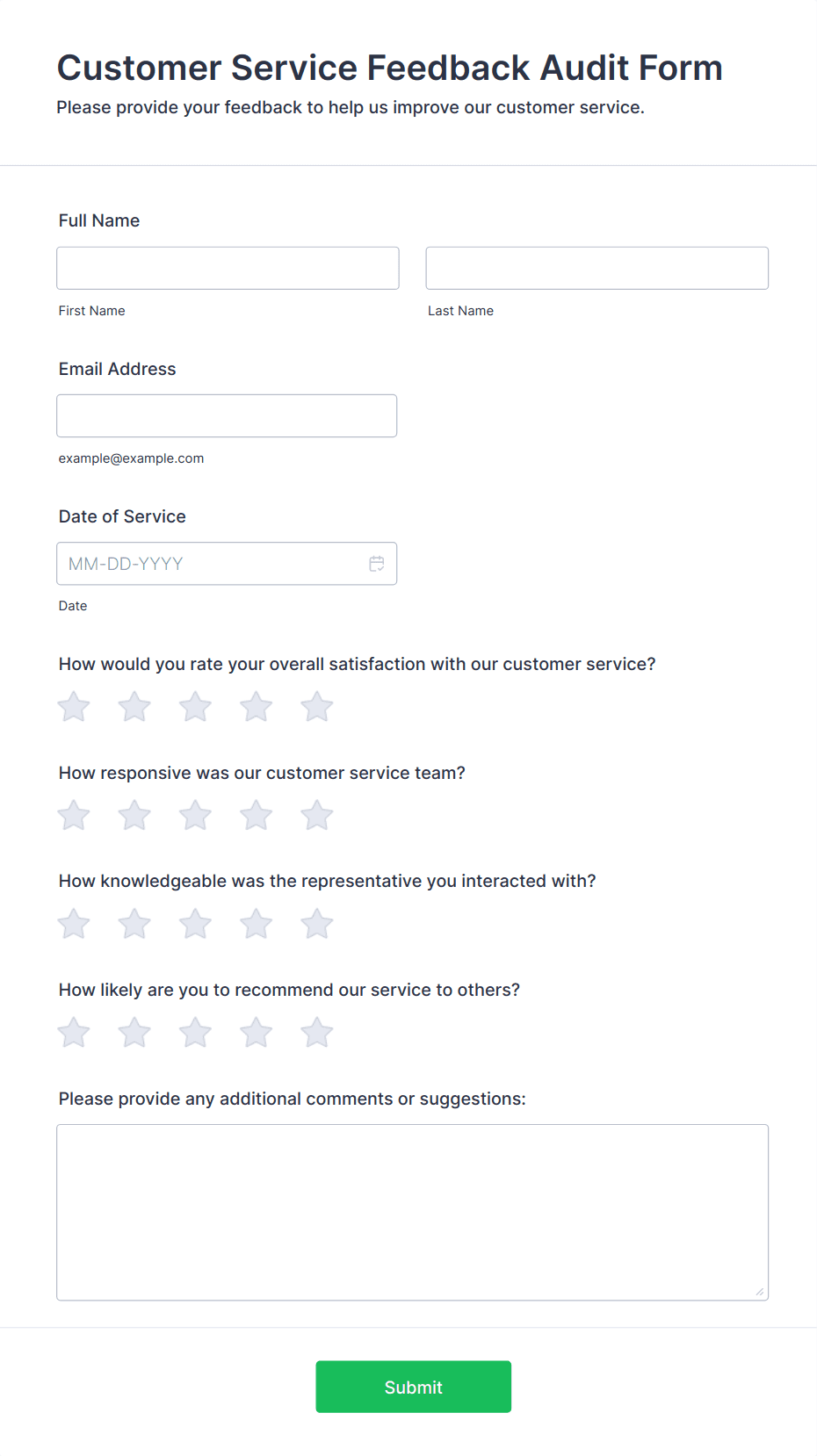Focus the additional comments text area
The height and width of the screenshot is (1456, 817).
[x=412, y=1212]
